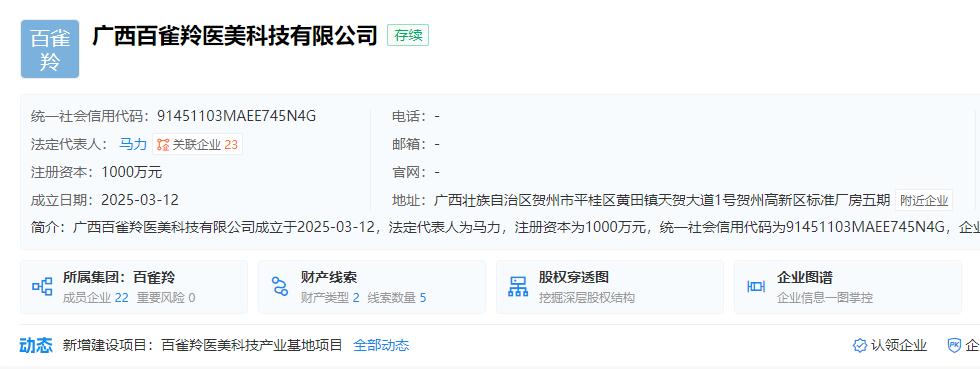Click the 附近企业 button
Viewport: 980px width, 369px height.
[x=924, y=200]
